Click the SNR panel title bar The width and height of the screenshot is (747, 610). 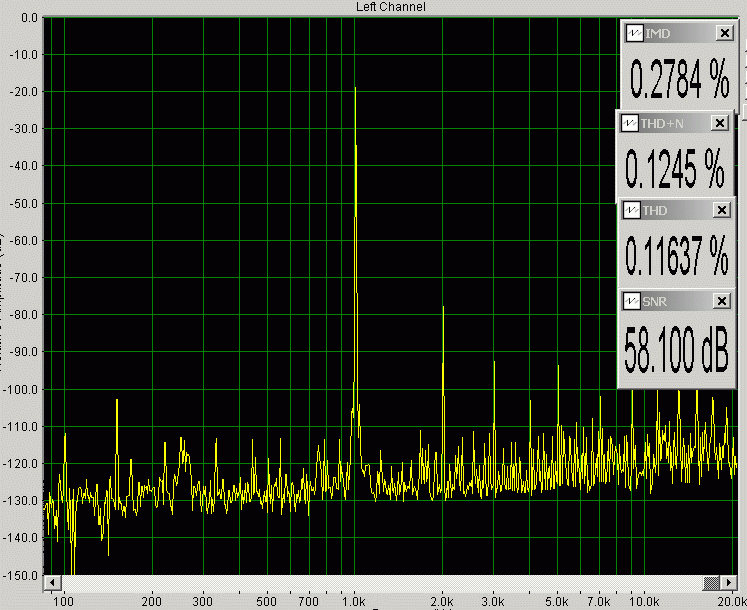coord(676,301)
